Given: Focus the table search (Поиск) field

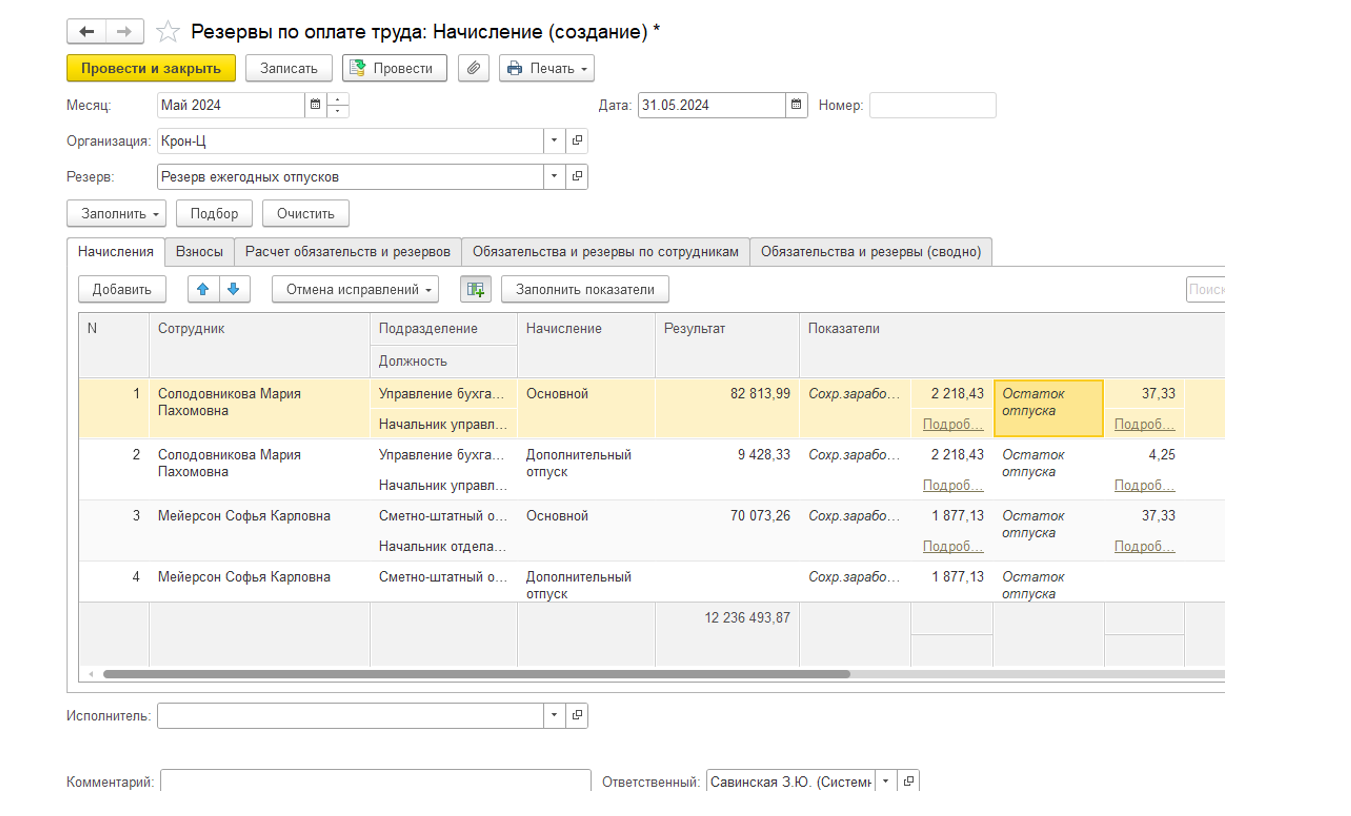Looking at the screenshot, I should tap(1206, 289).
